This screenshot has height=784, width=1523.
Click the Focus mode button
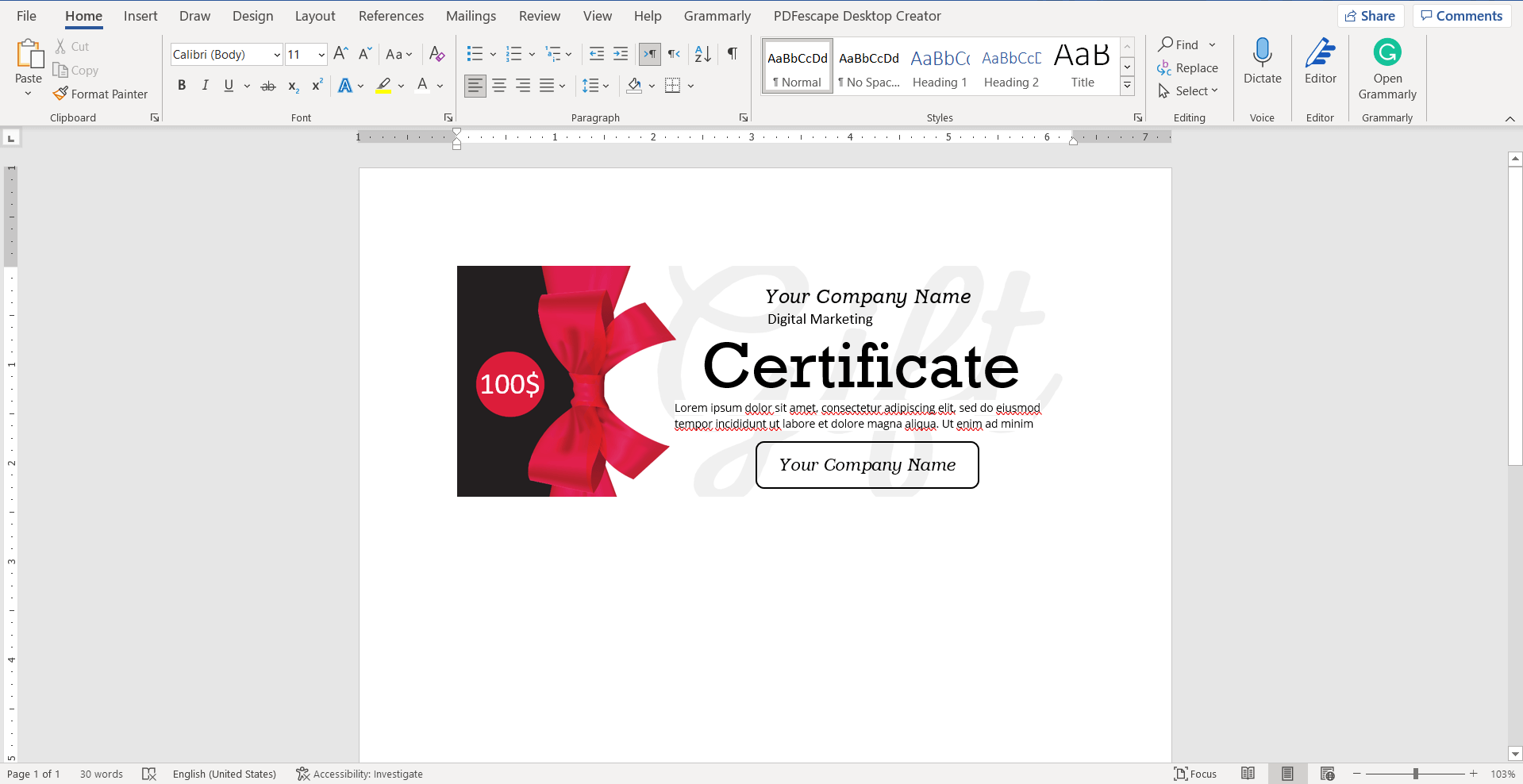click(x=1195, y=774)
